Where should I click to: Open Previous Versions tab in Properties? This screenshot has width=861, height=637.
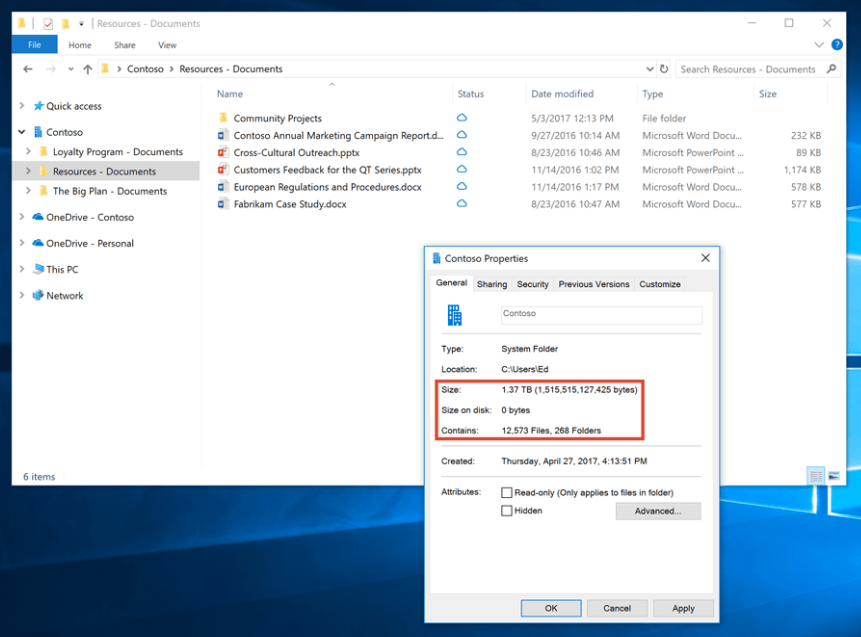[594, 284]
